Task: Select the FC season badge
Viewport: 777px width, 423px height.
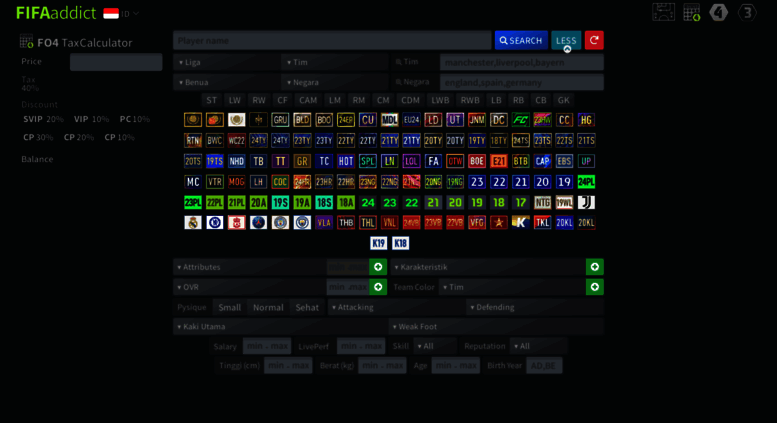Action: point(520,120)
